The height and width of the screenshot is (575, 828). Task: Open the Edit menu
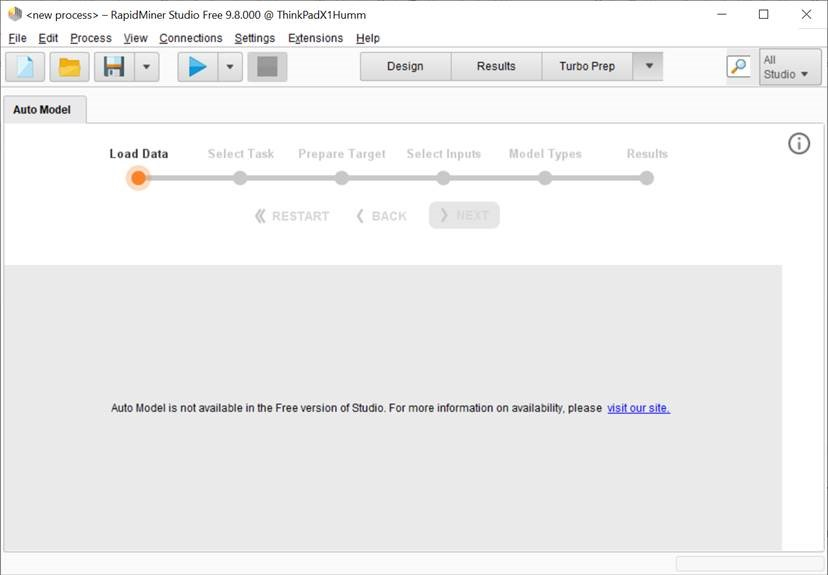48,38
